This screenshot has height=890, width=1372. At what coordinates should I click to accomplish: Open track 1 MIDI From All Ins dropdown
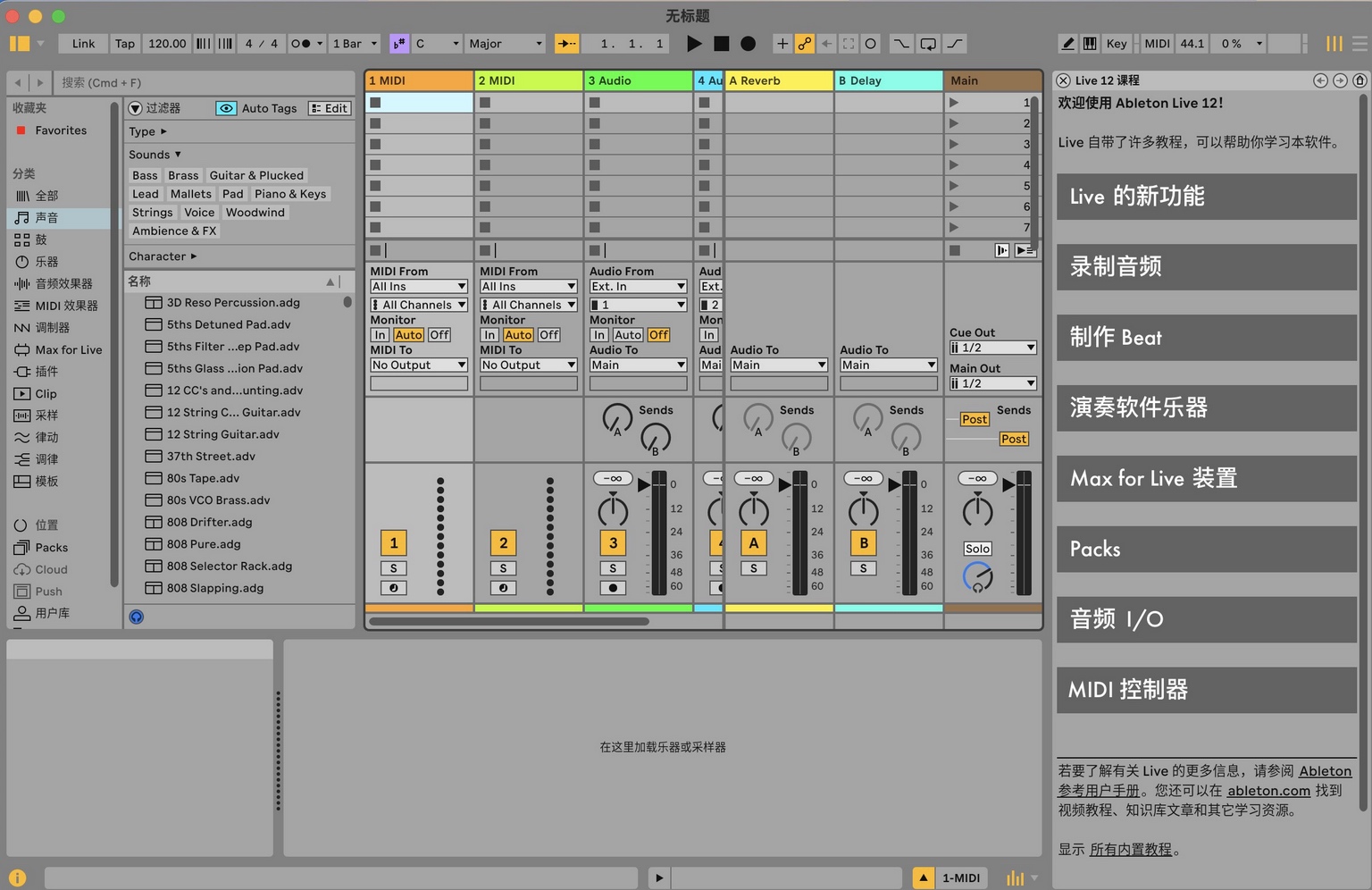tap(419, 287)
